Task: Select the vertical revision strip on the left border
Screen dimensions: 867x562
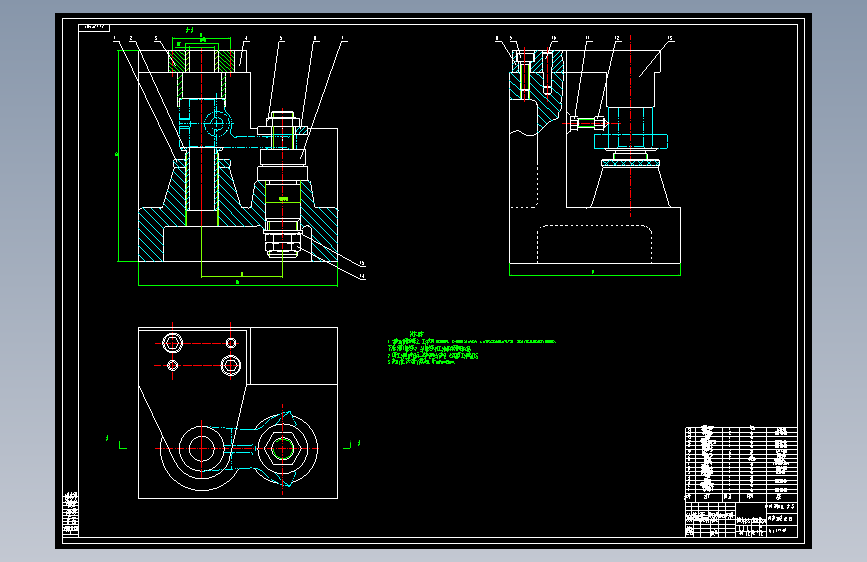Action: coord(70,514)
